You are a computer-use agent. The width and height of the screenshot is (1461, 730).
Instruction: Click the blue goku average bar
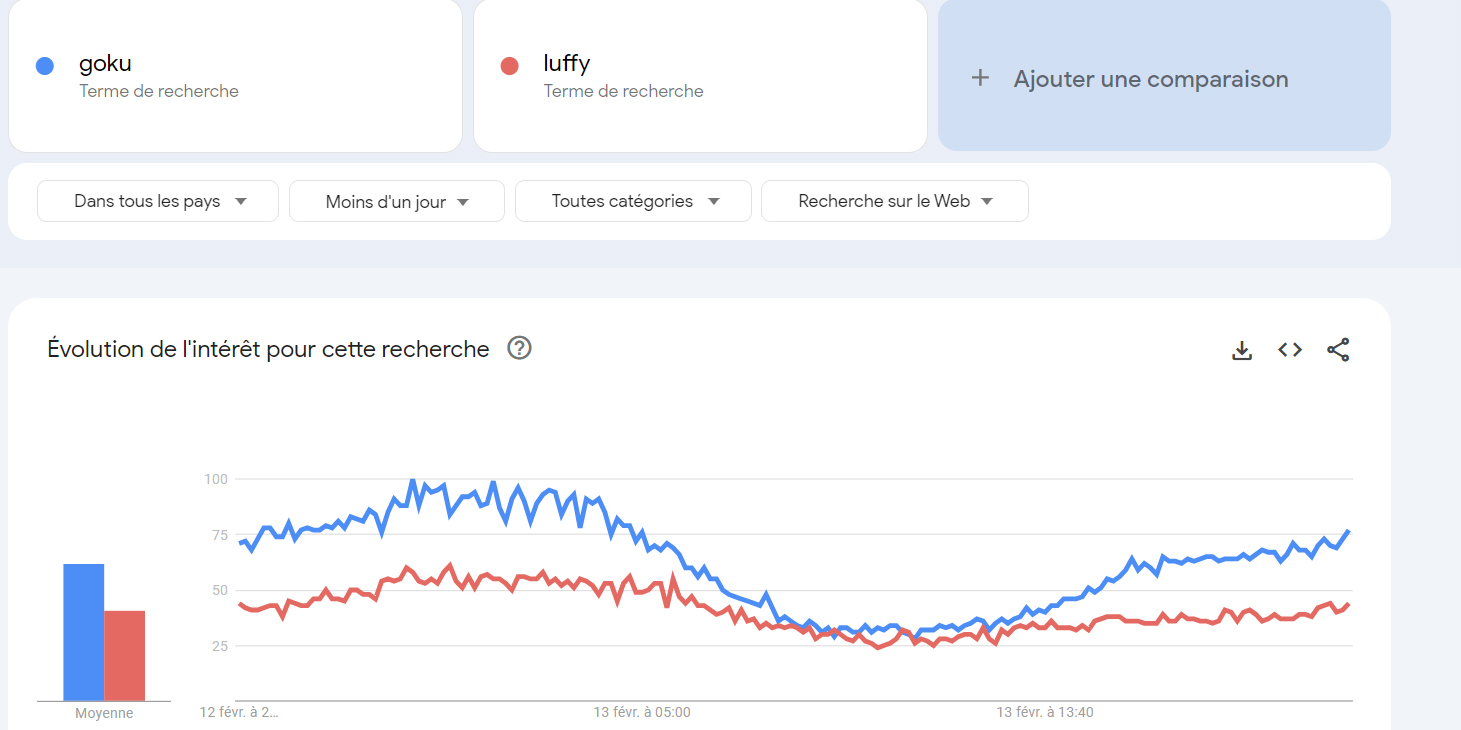(83, 632)
